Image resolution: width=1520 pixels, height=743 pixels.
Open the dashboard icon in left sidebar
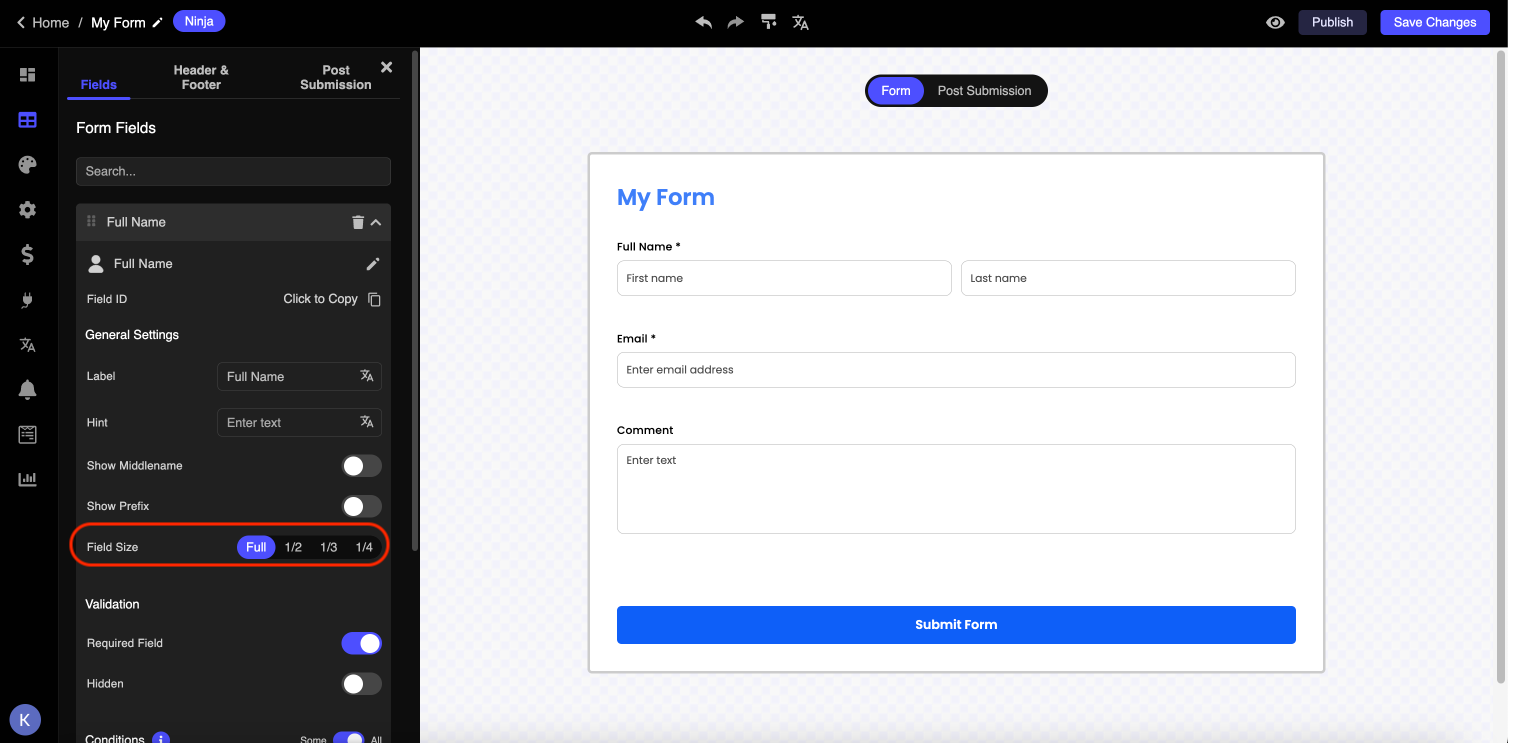[27, 75]
